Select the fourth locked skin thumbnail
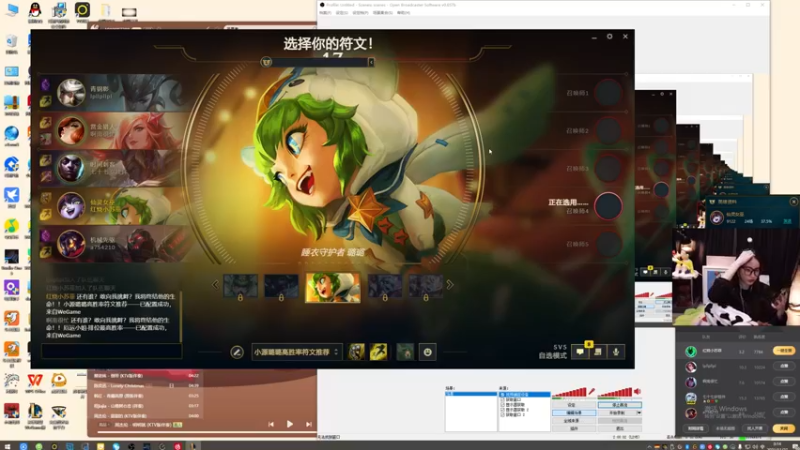Viewport: 800px width, 450px height. click(x=385, y=286)
